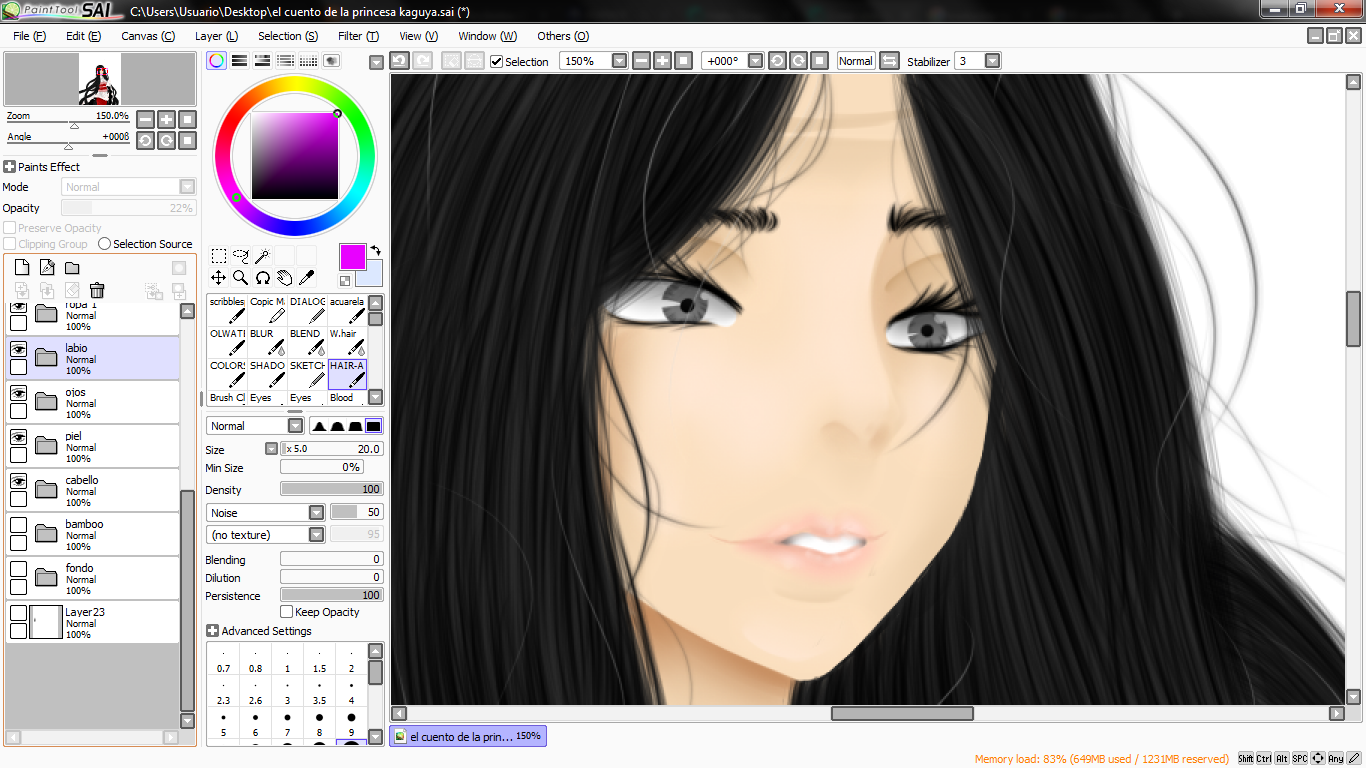This screenshot has width=1366, height=768.
Task: Click the Undo arrow in toolbar
Action: pyautogui.click(x=399, y=61)
